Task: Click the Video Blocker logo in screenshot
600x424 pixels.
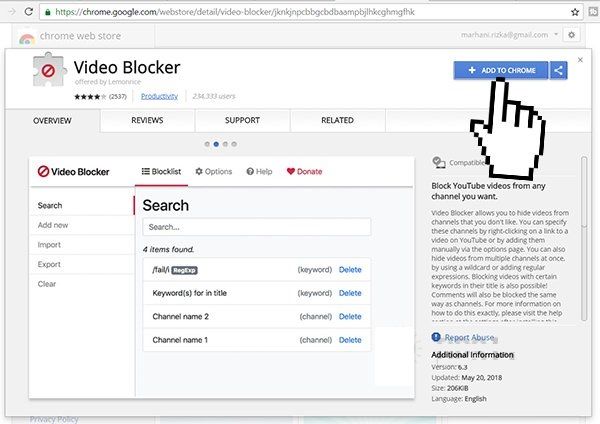Action: tap(73, 171)
